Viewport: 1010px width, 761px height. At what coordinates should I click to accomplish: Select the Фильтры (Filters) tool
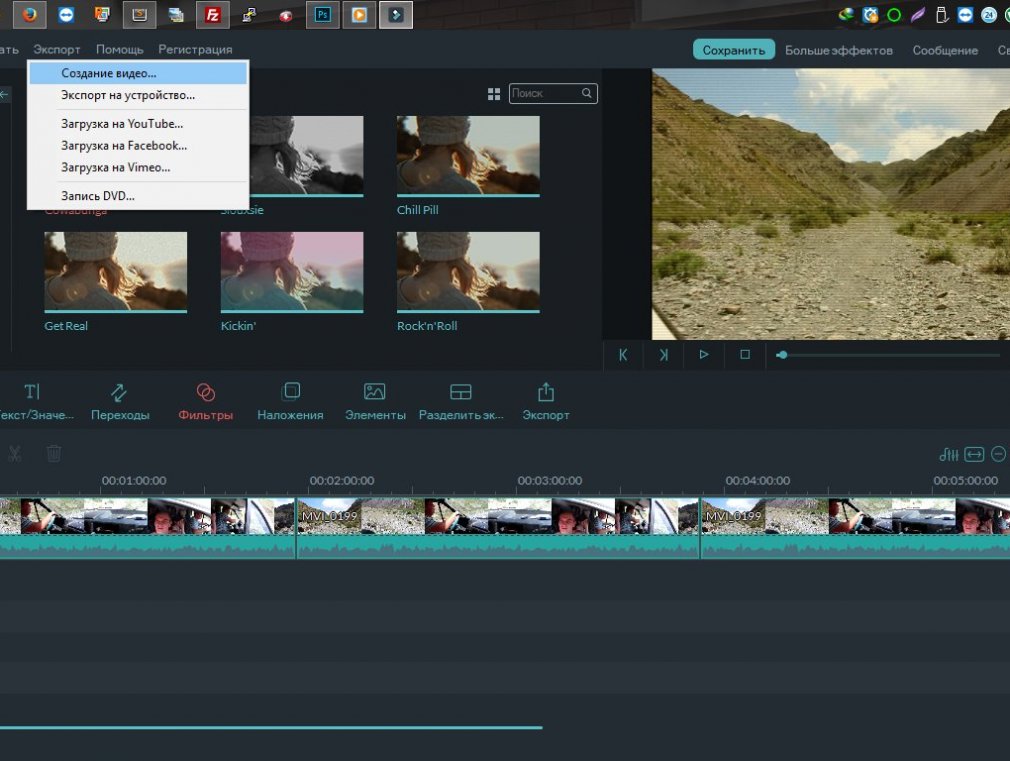coord(205,401)
